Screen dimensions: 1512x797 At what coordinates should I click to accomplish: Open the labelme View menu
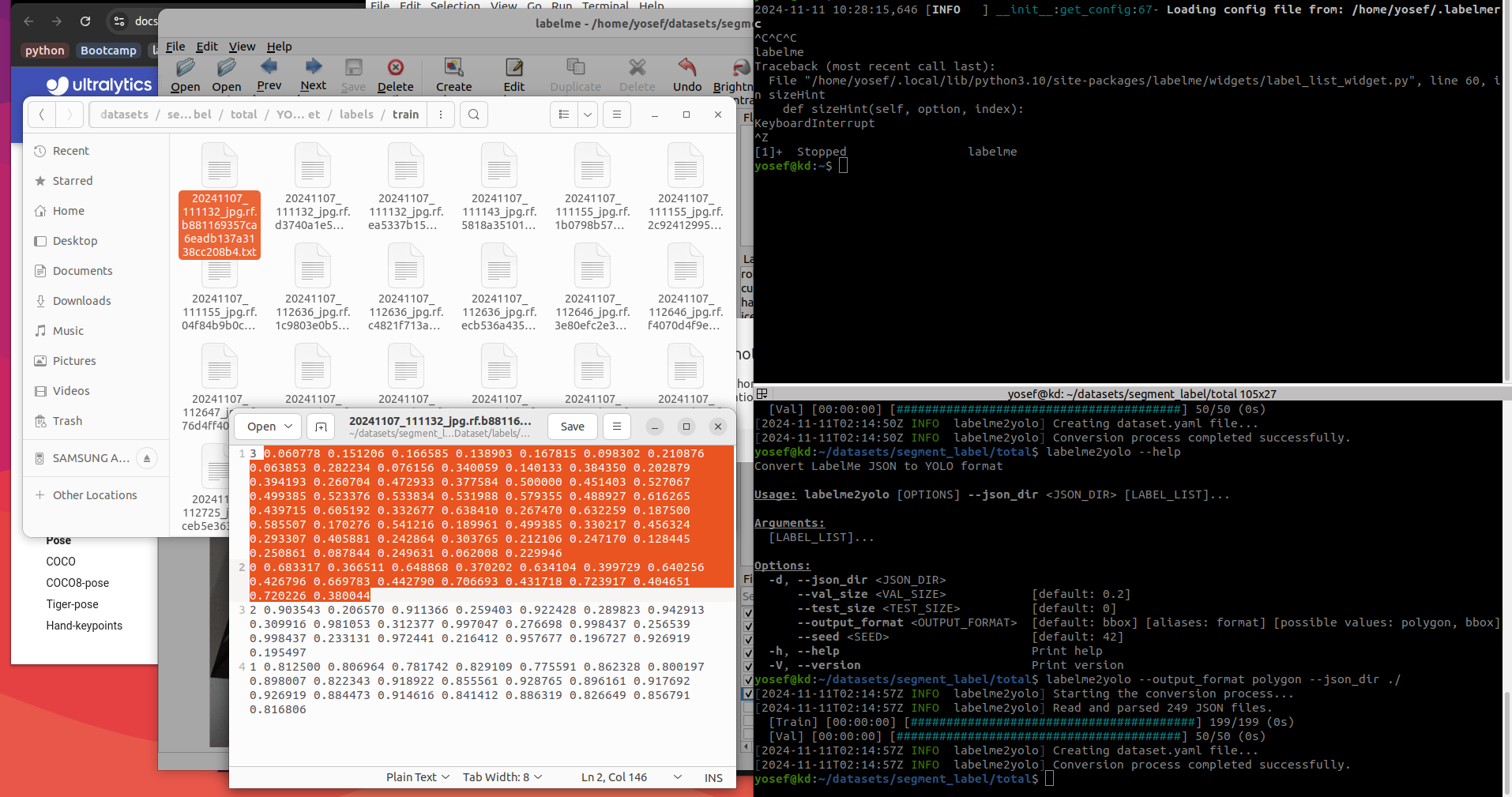coord(242,47)
